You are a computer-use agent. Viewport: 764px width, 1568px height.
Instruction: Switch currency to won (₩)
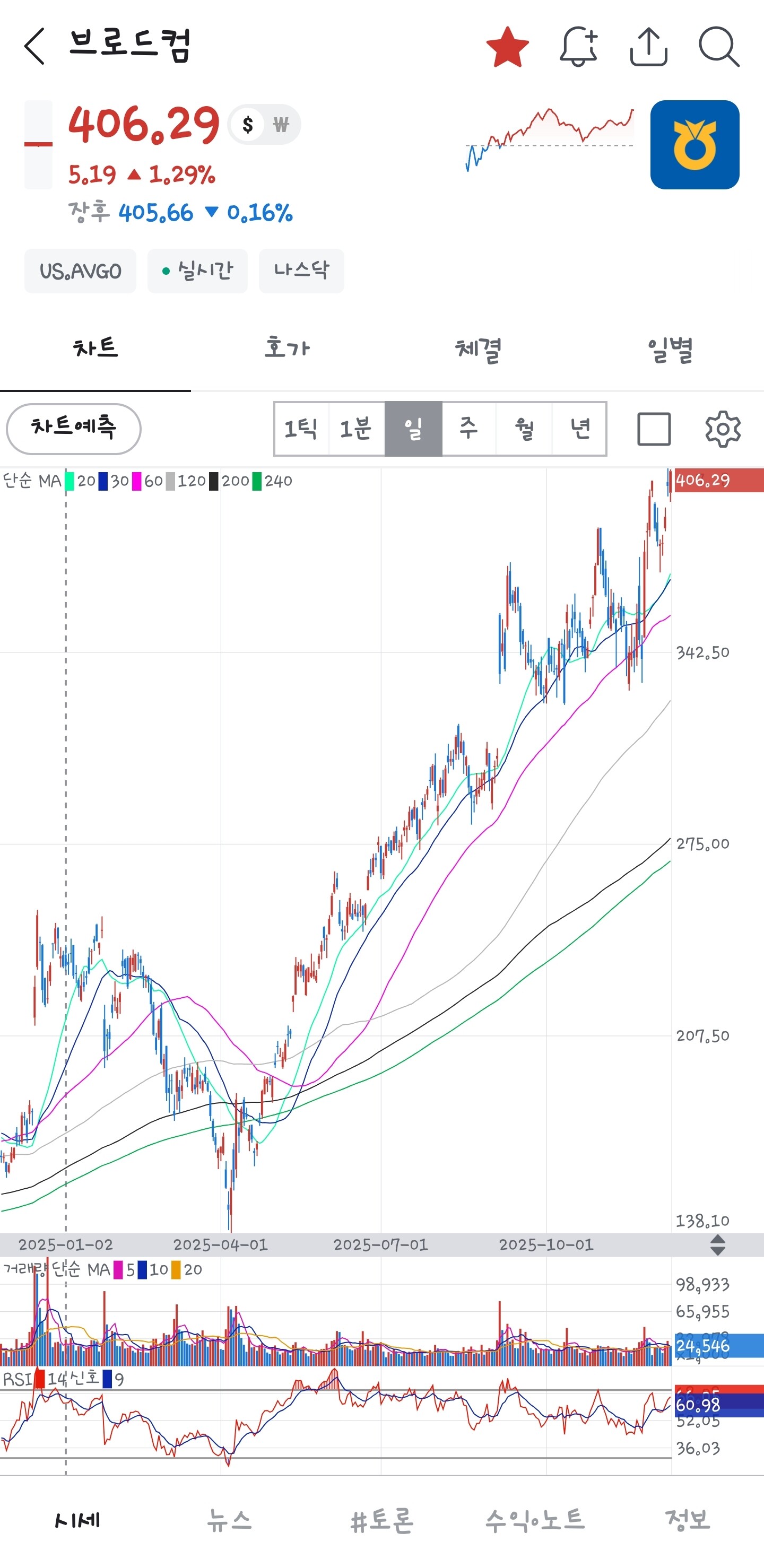[x=281, y=125]
